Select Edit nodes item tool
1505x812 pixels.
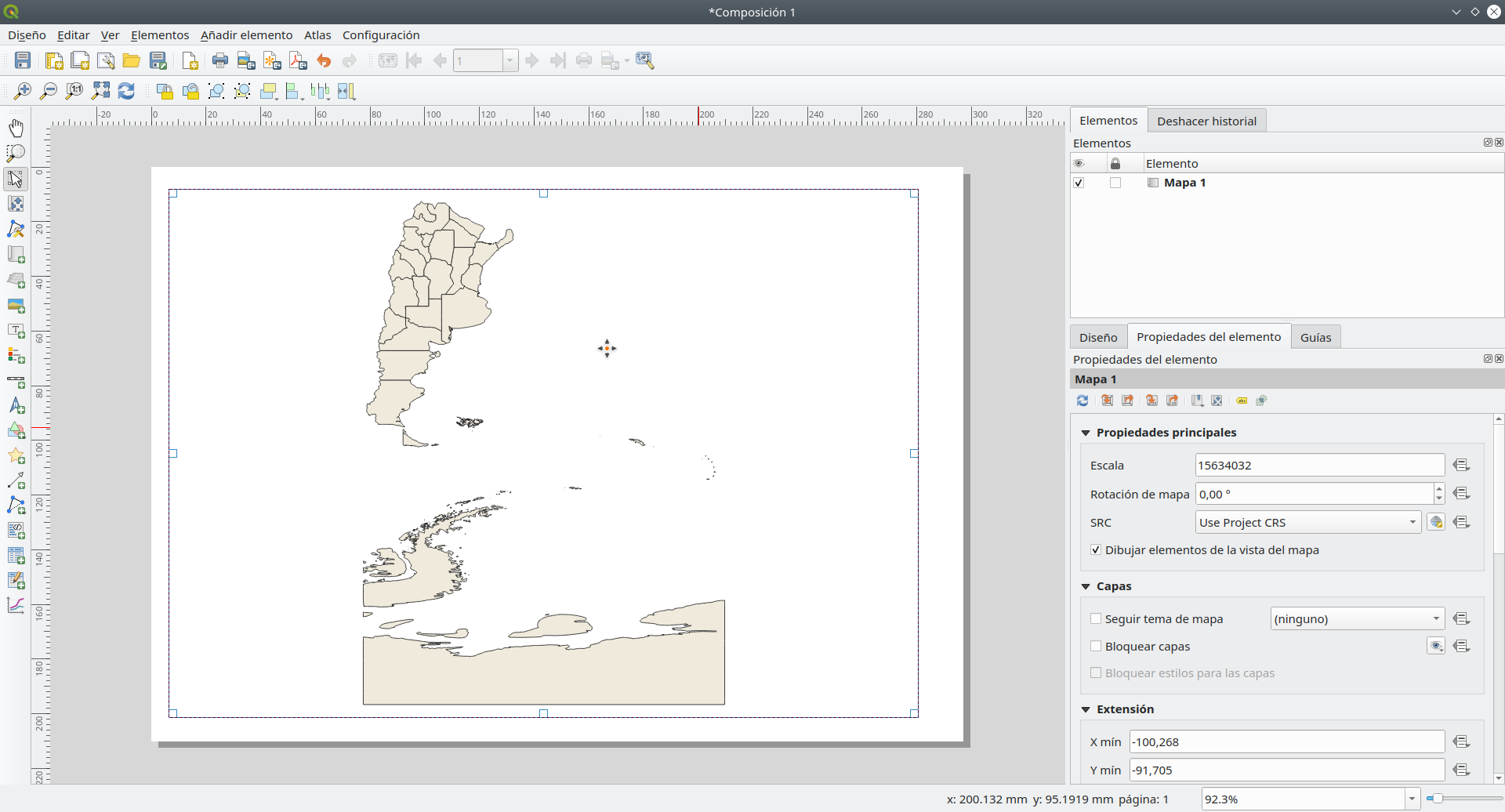point(16,229)
